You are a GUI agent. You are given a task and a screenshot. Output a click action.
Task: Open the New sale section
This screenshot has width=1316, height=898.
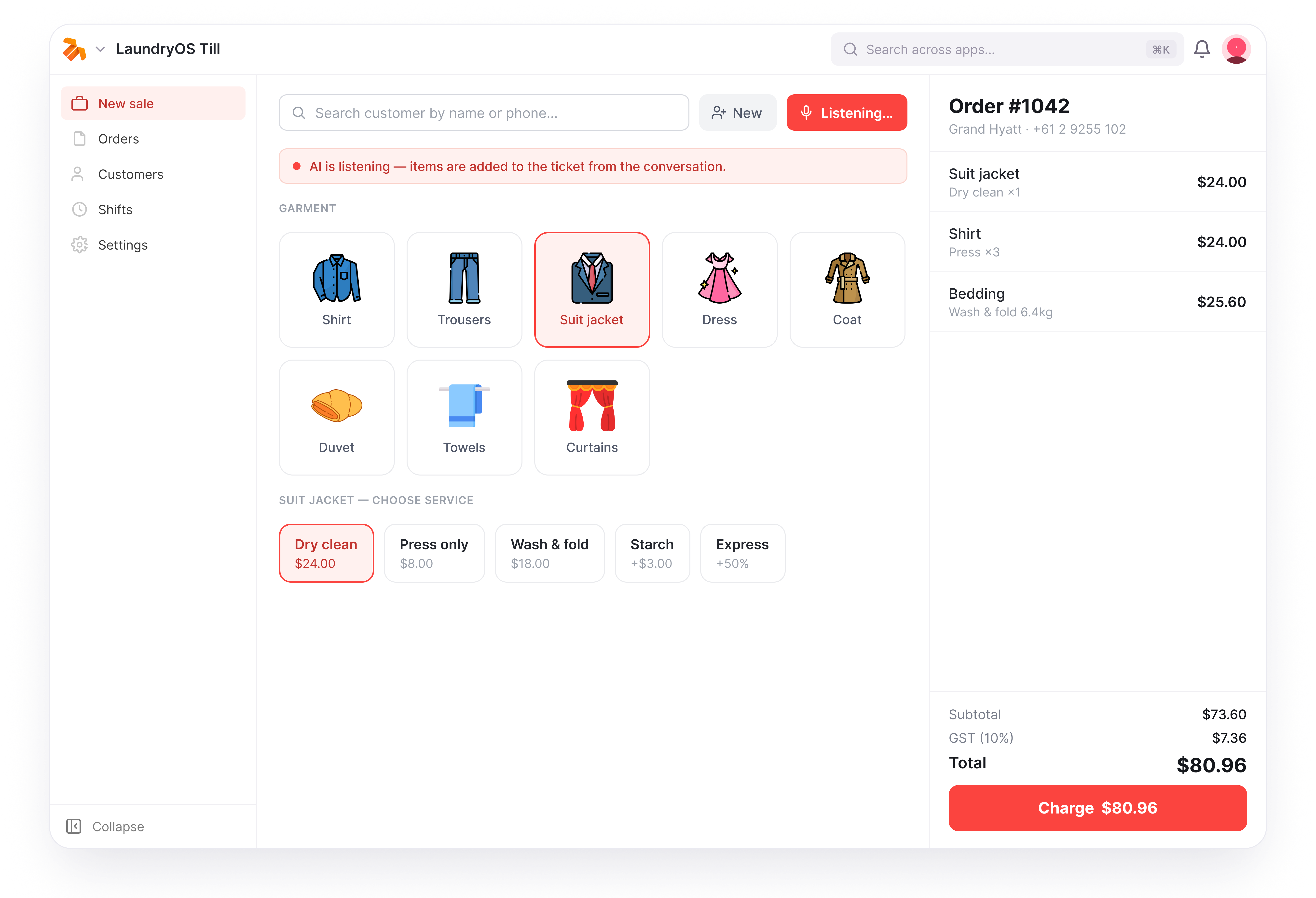tap(153, 103)
